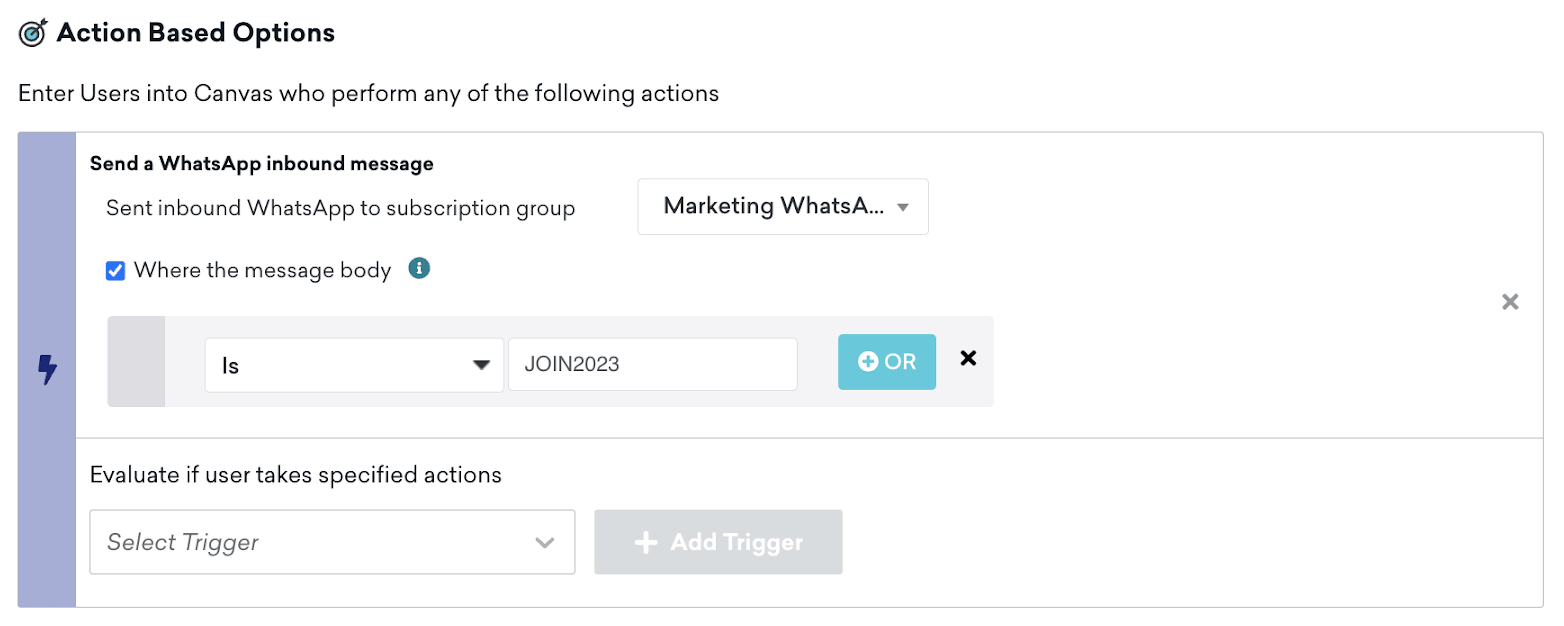
Task: Click the "Send a WhatsApp inbound message" title
Action: pos(262,162)
